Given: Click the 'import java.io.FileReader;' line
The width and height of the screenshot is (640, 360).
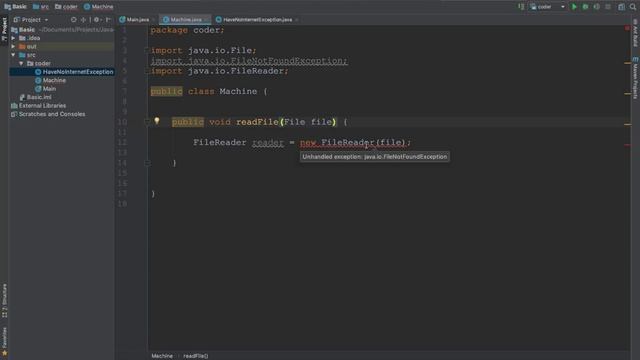Looking at the screenshot, I should [x=220, y=71].
